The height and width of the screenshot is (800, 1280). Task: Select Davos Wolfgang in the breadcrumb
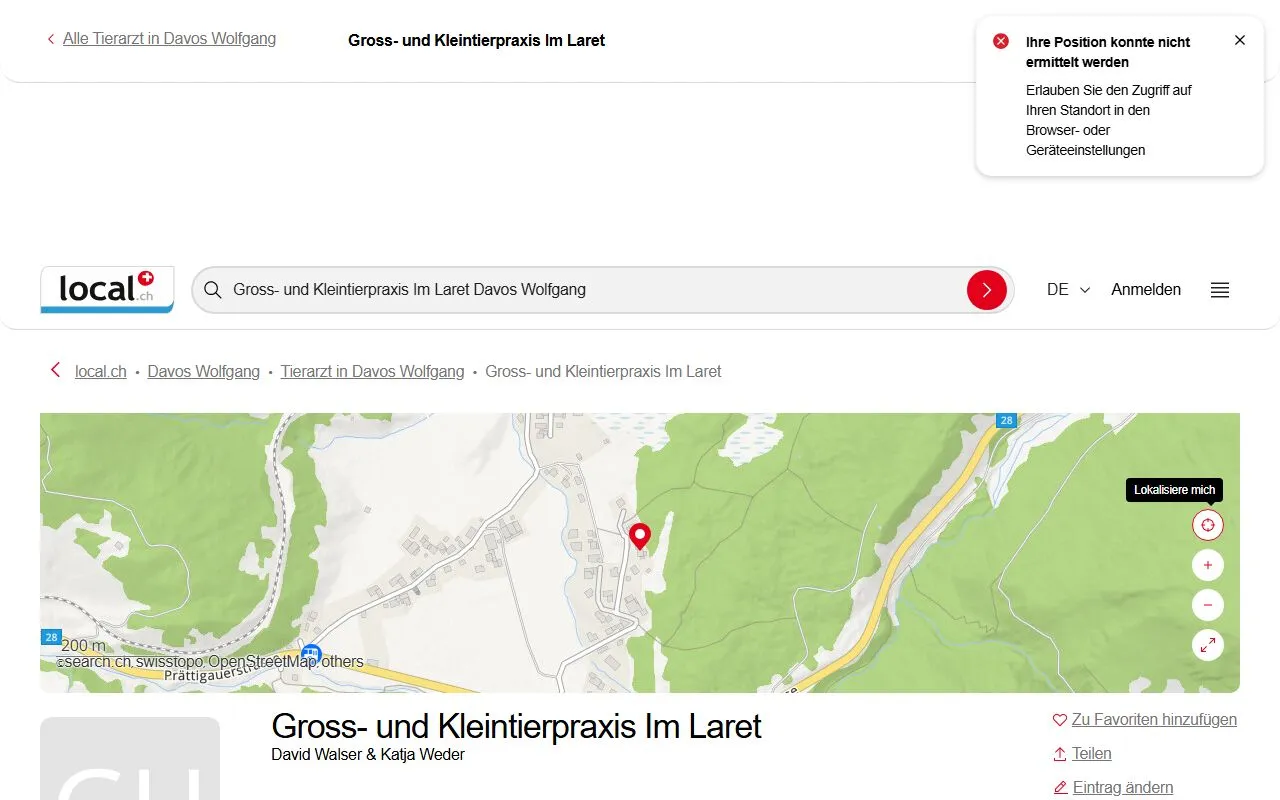coord(203,371)
